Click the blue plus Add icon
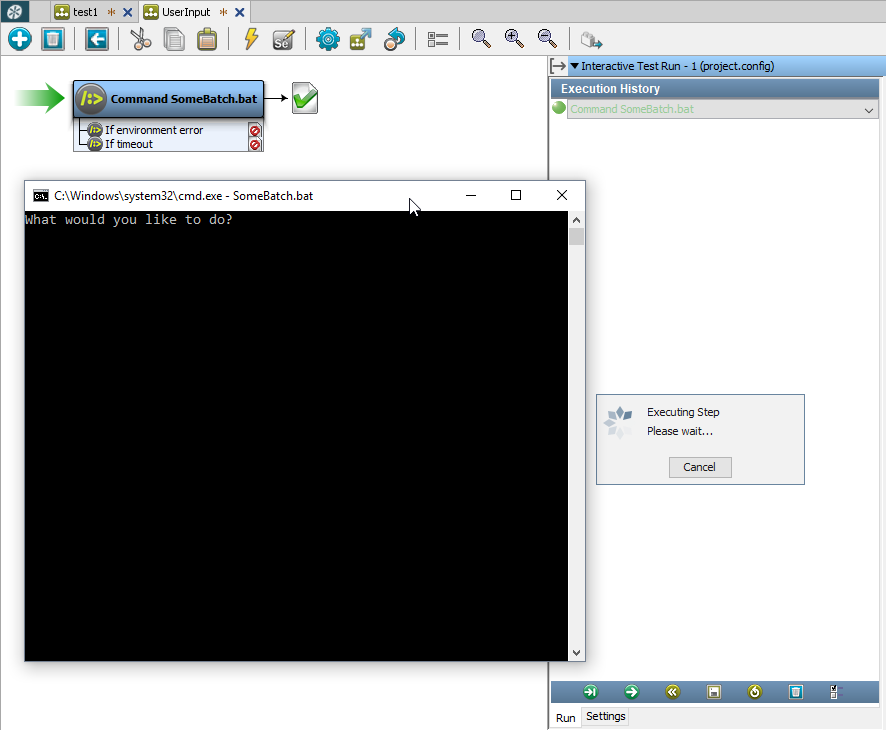 [x=20, y=39]
